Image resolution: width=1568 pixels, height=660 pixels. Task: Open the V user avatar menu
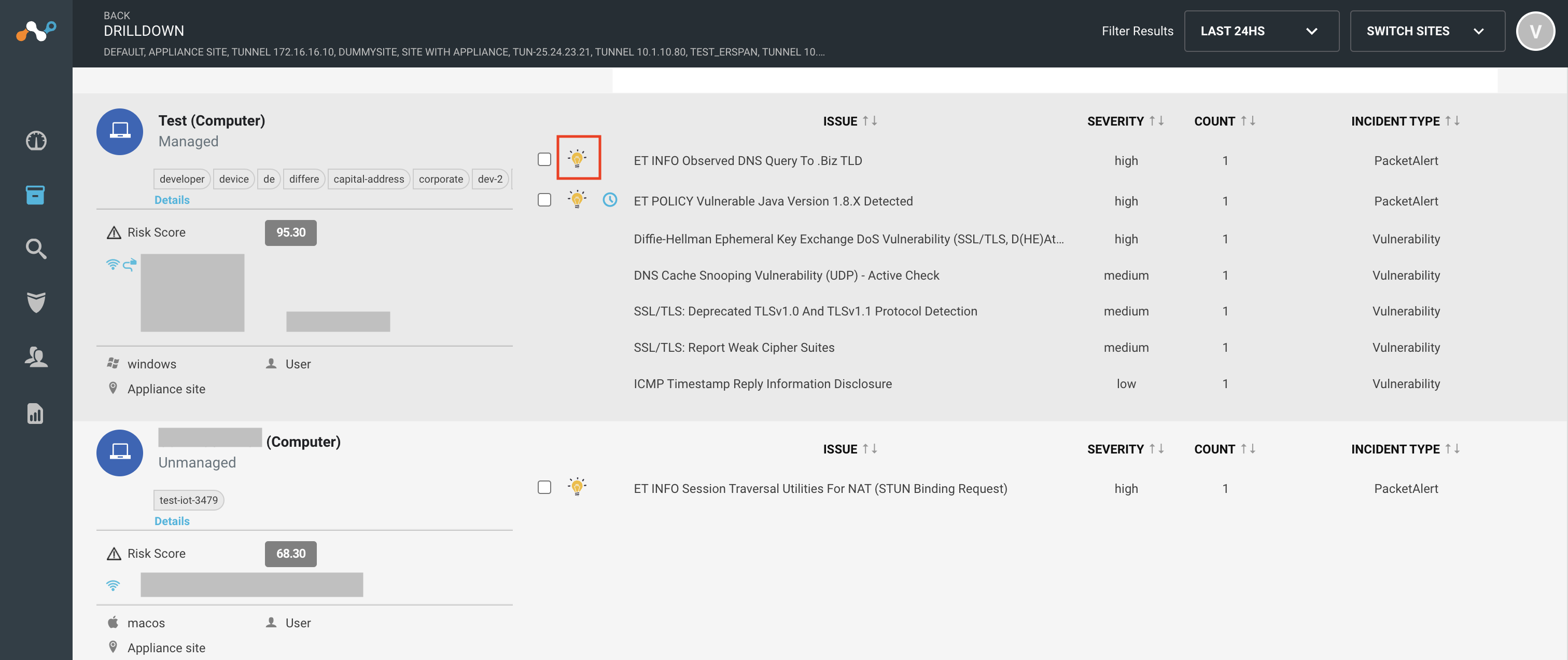coord(1536,31)
